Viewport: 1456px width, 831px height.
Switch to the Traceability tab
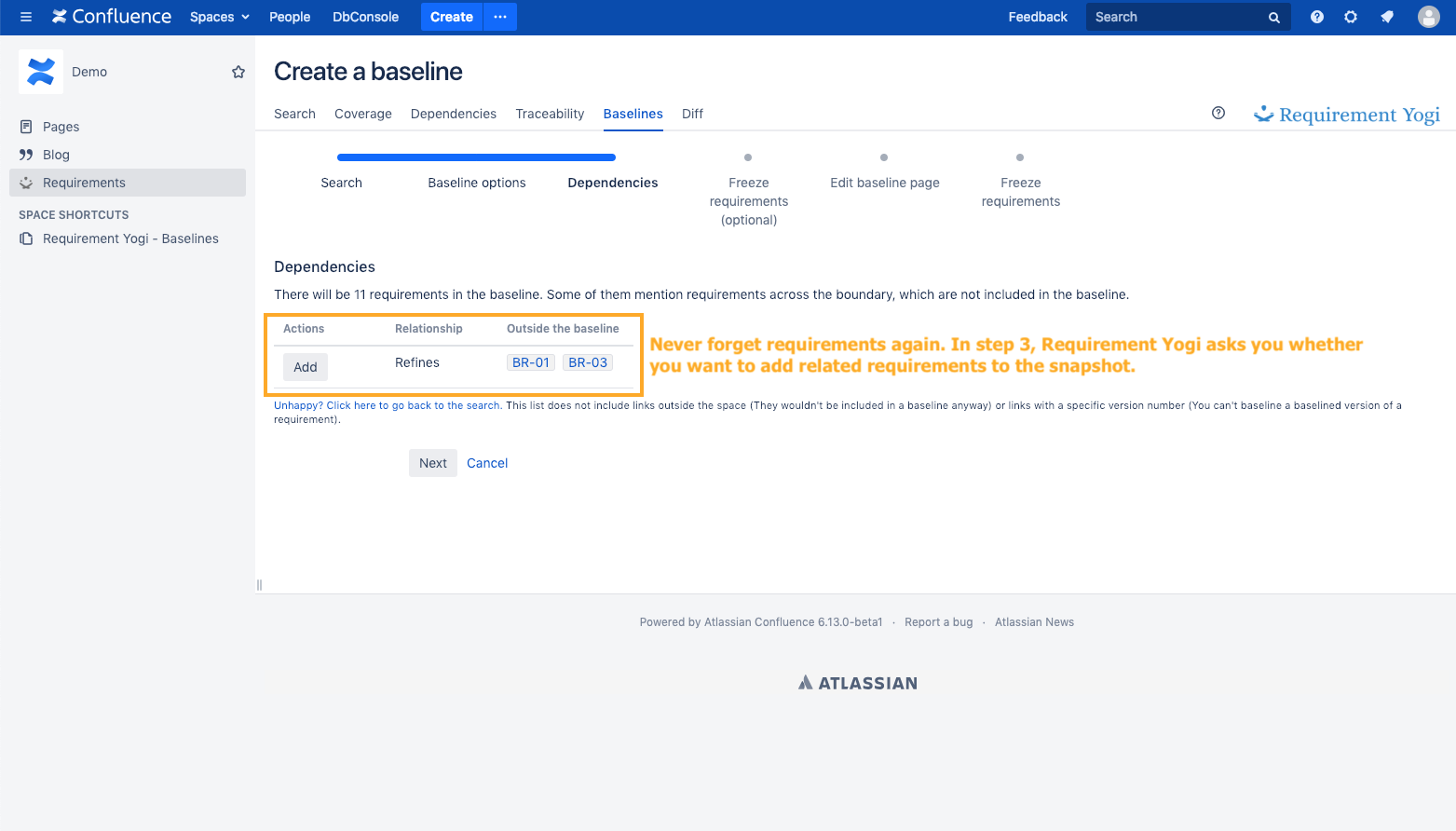(550, 114)
